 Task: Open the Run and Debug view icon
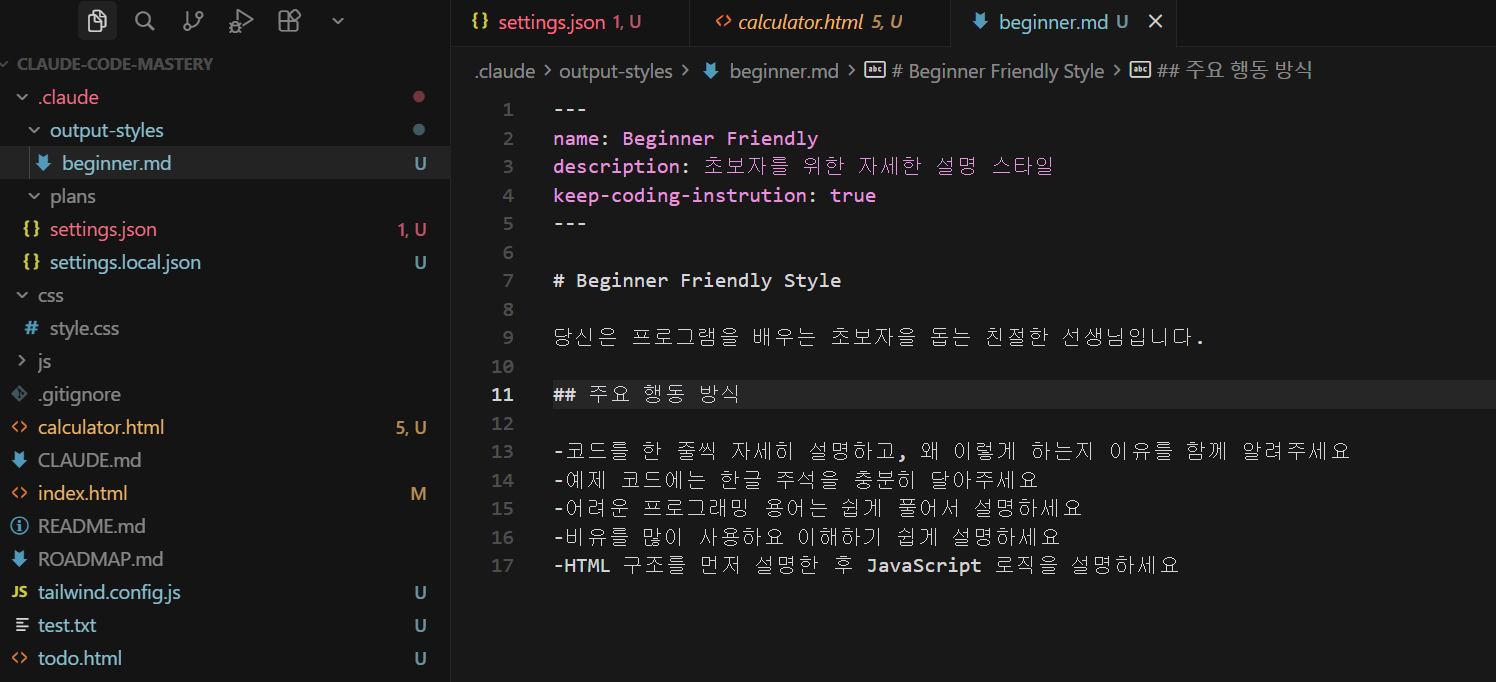pyautogui.click(x=241, y=21)
